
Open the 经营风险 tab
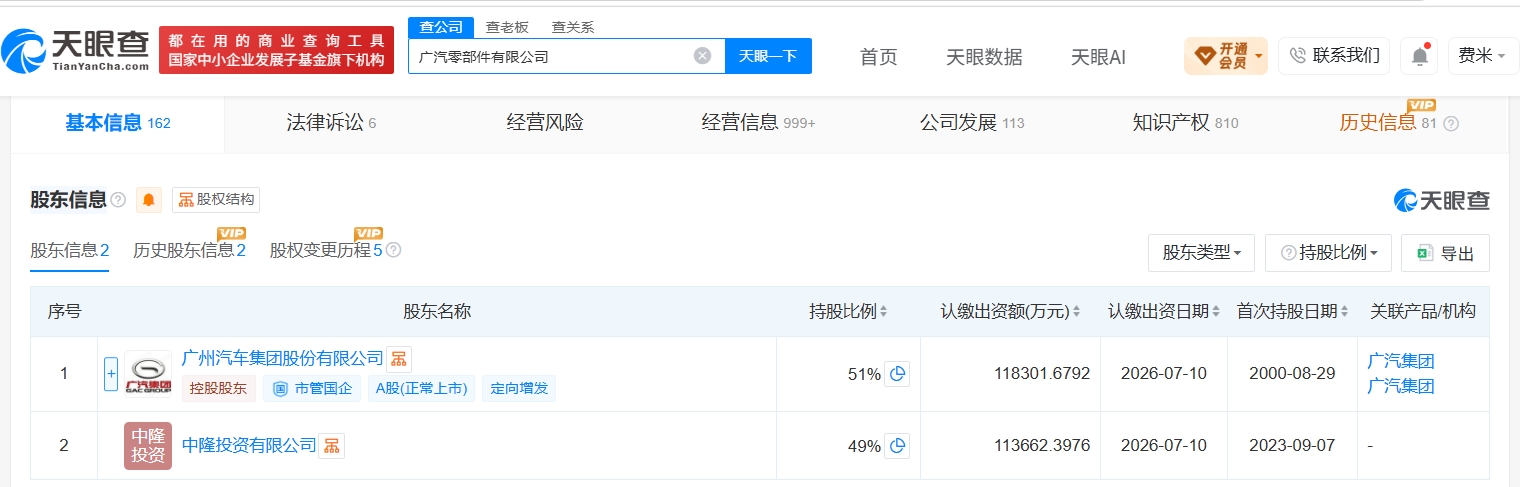click(545, 123)
